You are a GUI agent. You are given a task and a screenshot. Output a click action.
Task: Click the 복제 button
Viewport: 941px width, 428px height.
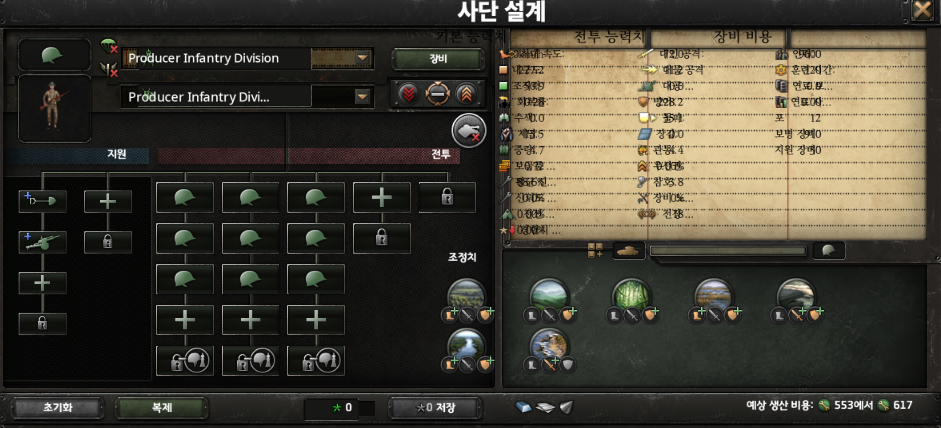pos(161,408)
